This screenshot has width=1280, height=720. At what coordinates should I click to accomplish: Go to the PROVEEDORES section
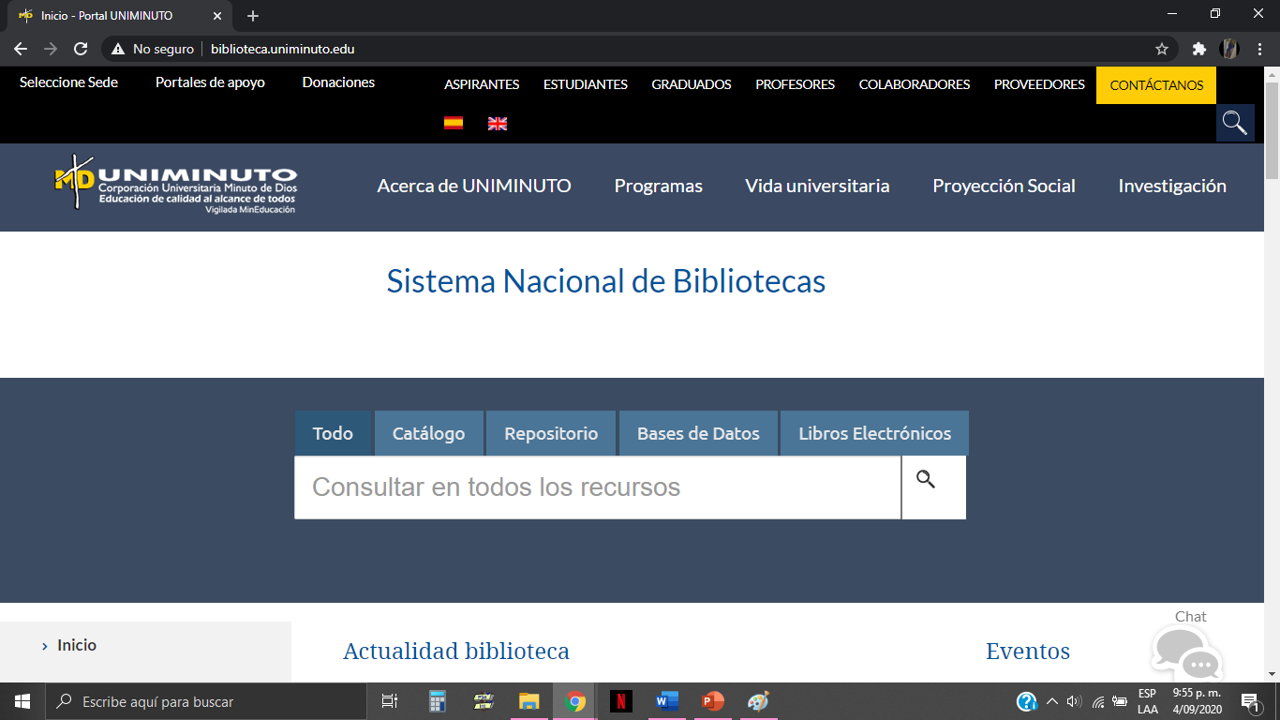tap(1039, 85)
